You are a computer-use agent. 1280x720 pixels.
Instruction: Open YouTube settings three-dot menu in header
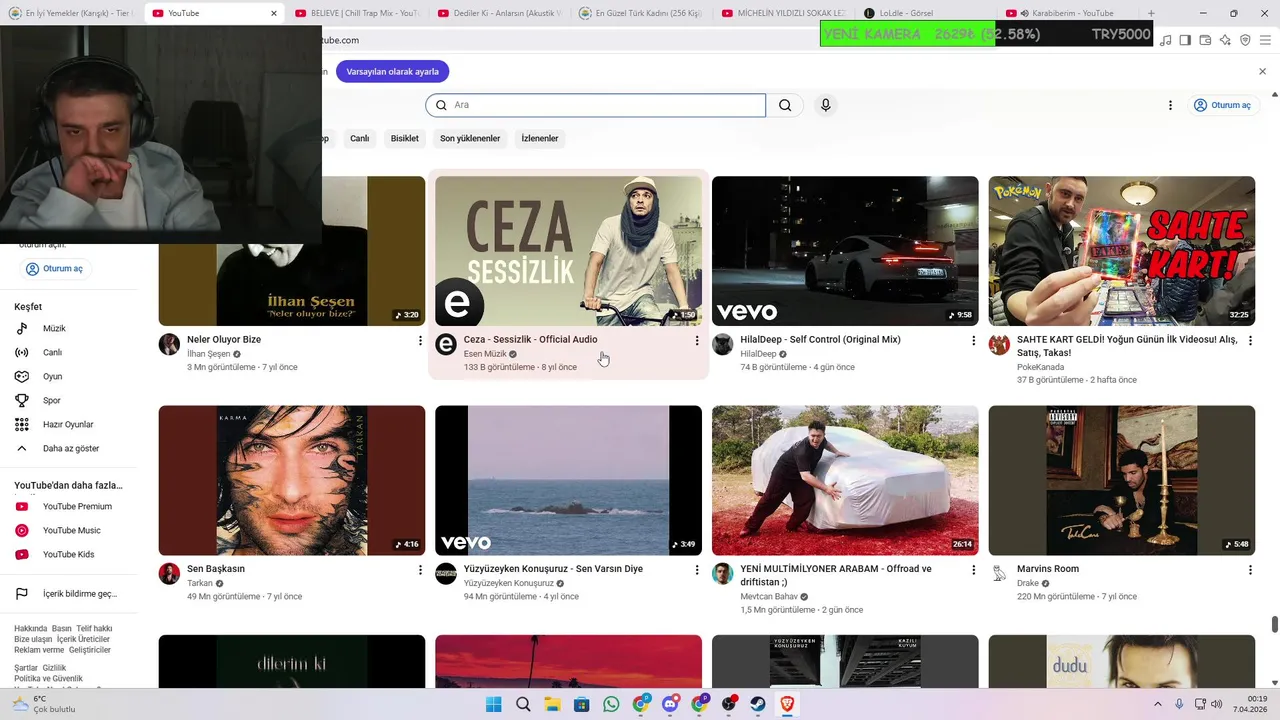[x=1170, y=105]
